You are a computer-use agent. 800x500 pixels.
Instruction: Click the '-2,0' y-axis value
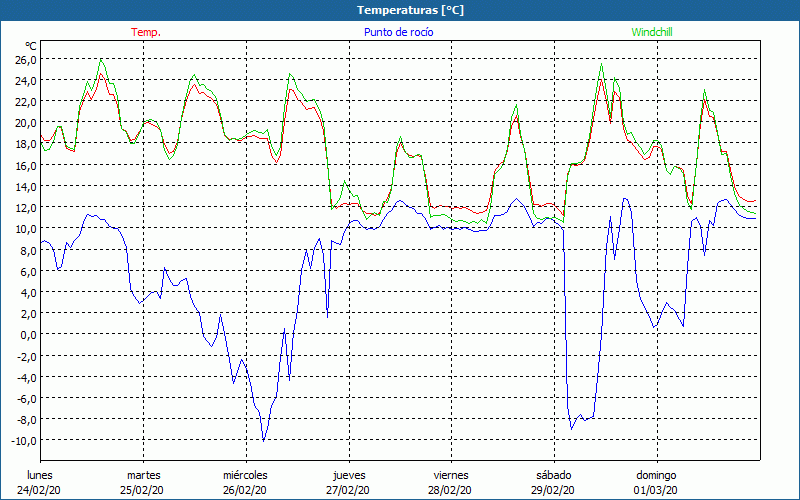tap(27, 356)
